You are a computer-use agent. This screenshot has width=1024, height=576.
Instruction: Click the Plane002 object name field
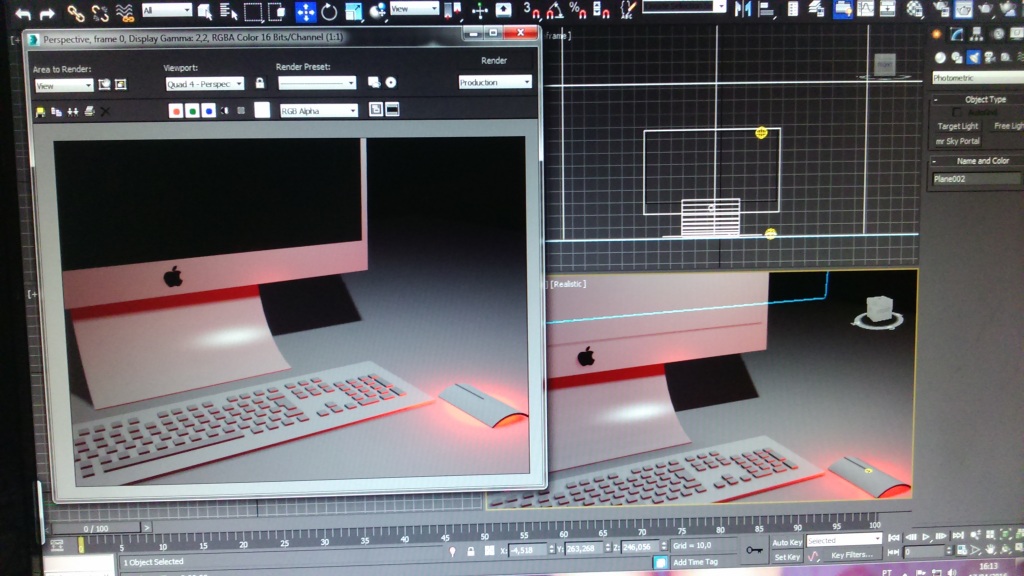coord(975,180)
